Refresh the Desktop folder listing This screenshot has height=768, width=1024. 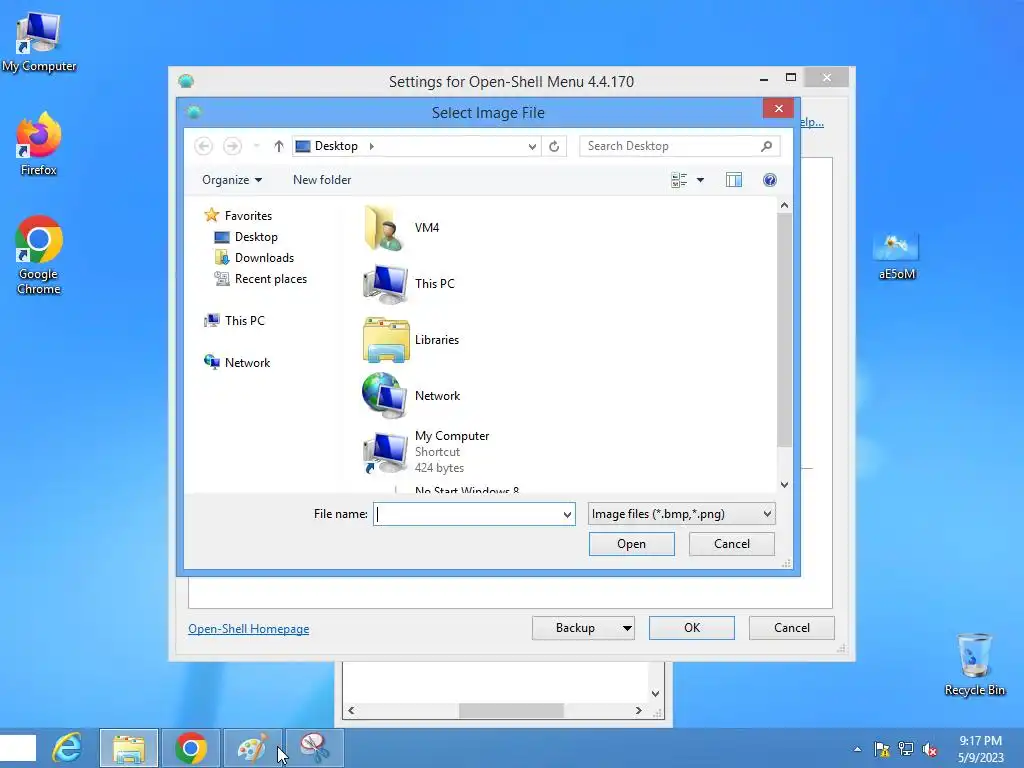point(554,146)
